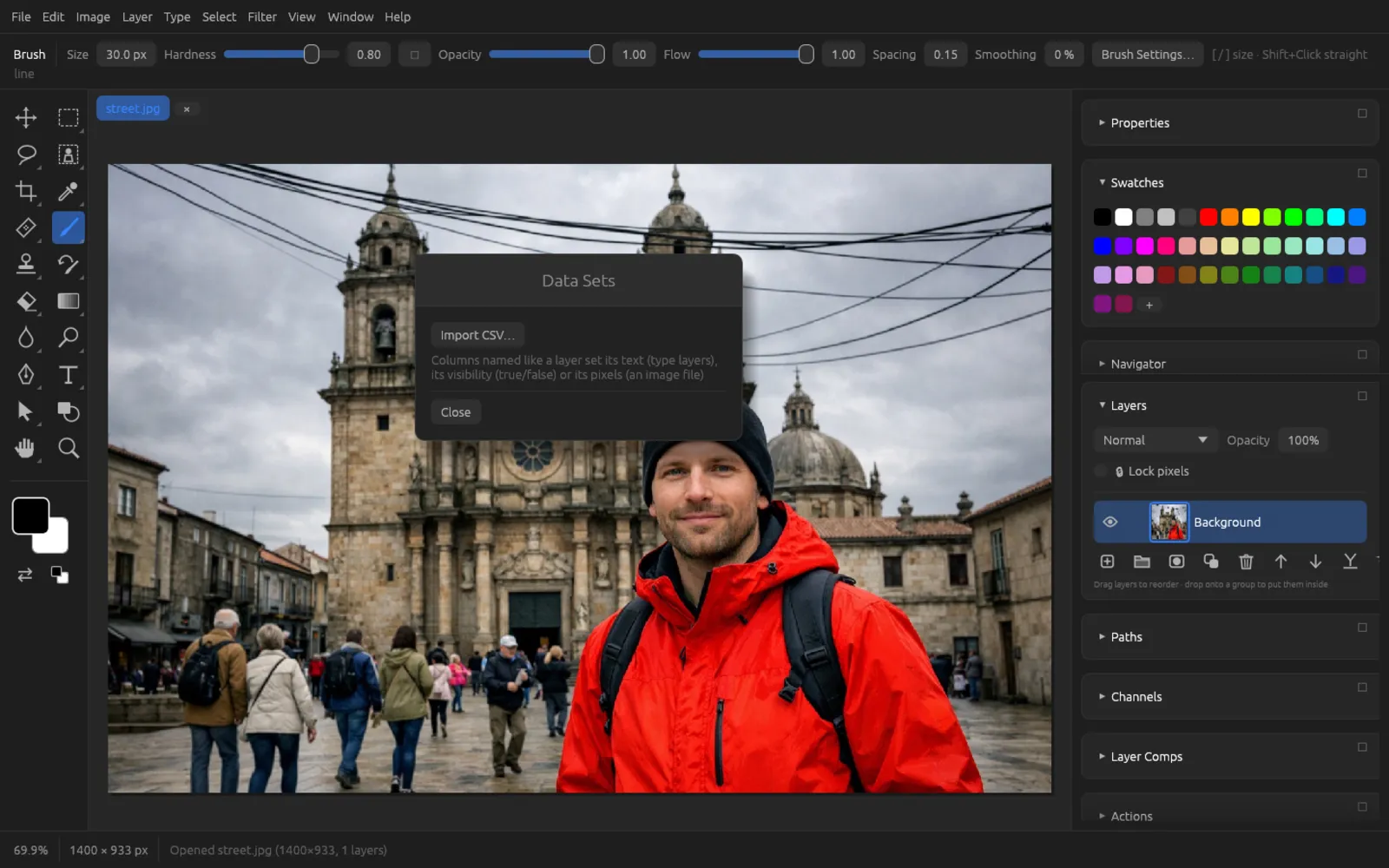Viewport: 1389px width, 868px height.
Task: Toggle the Properties panel corner square
Action: click(1362, 114)
